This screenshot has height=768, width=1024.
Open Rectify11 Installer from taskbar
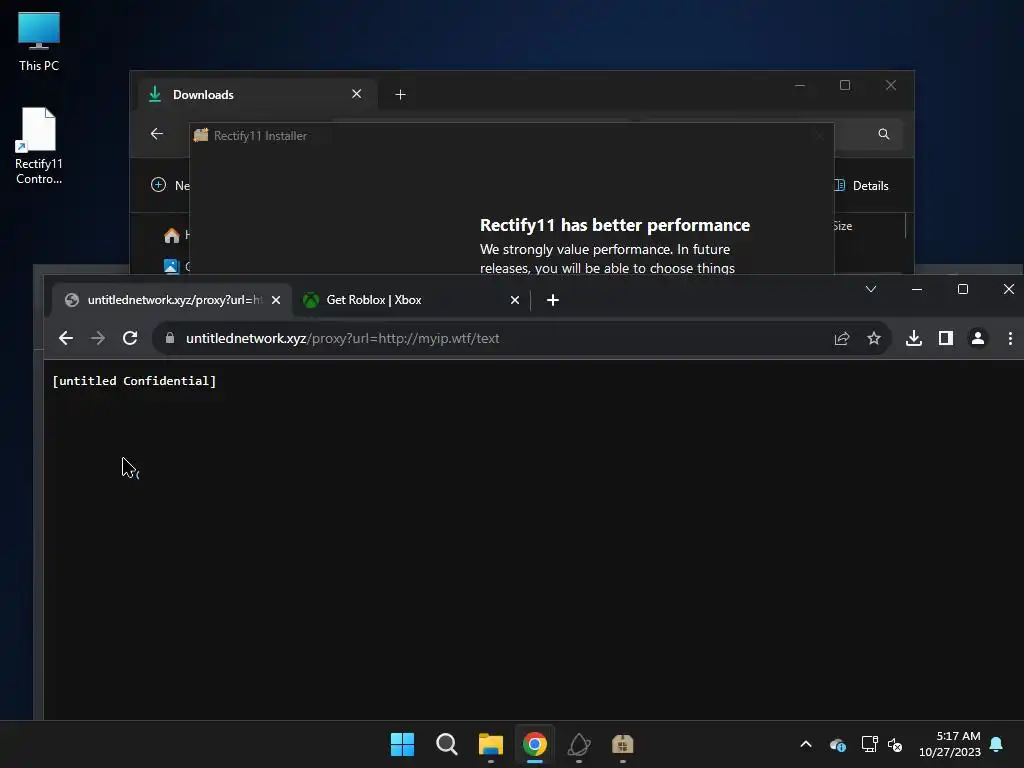622,744
